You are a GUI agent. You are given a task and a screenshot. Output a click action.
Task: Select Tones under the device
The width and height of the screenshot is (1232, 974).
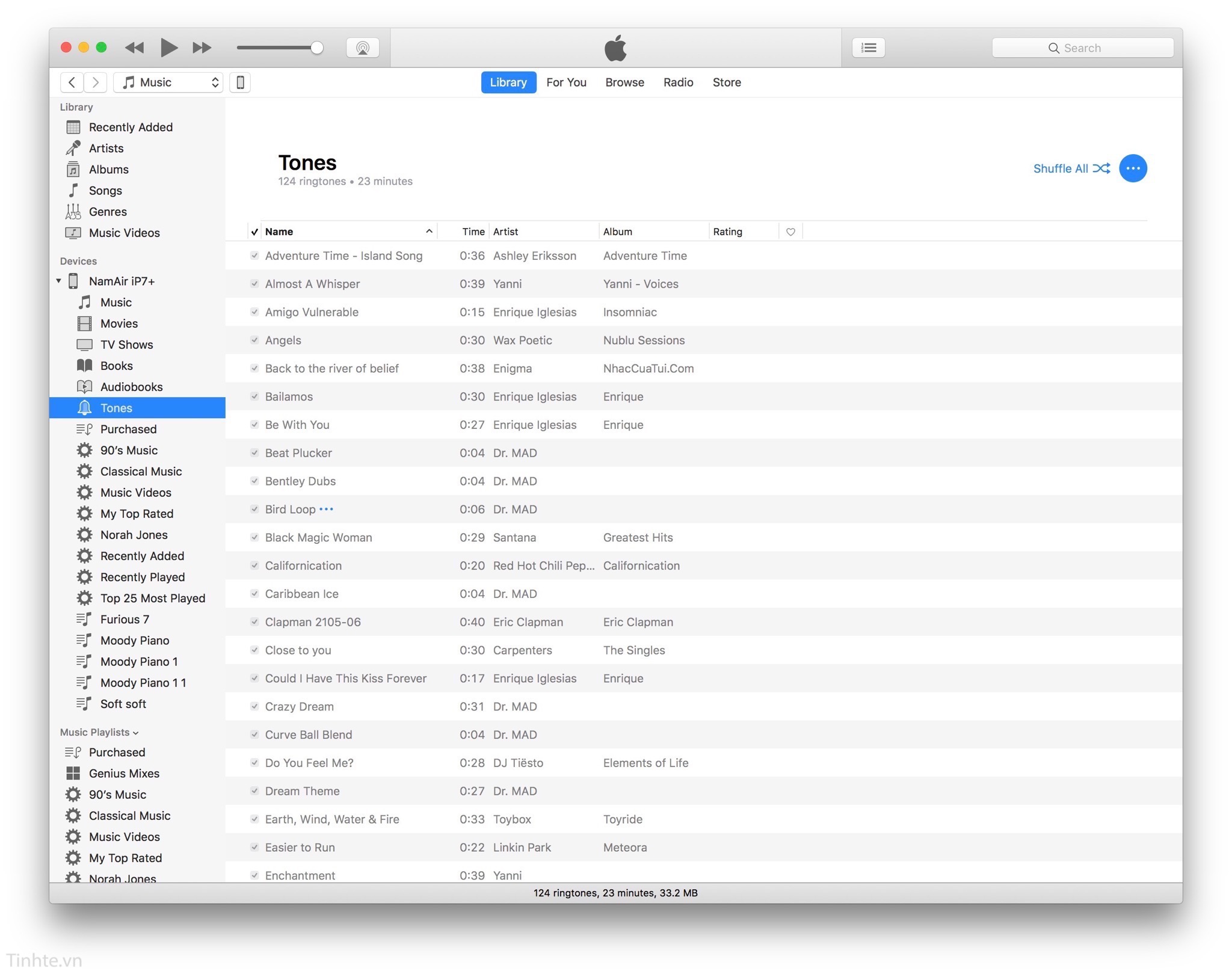click(137, 408)
